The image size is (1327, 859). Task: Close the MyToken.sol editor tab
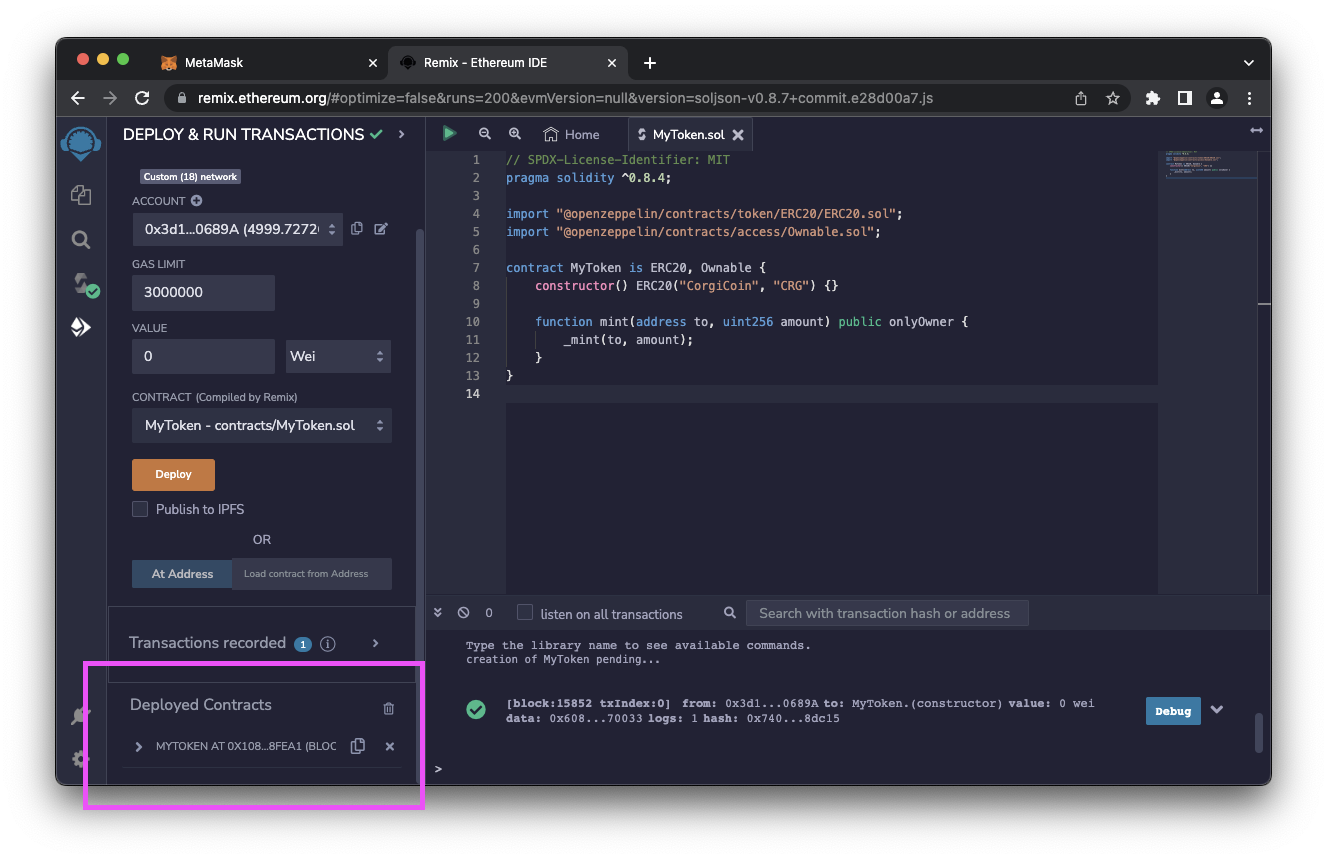[x=738, y=134]
